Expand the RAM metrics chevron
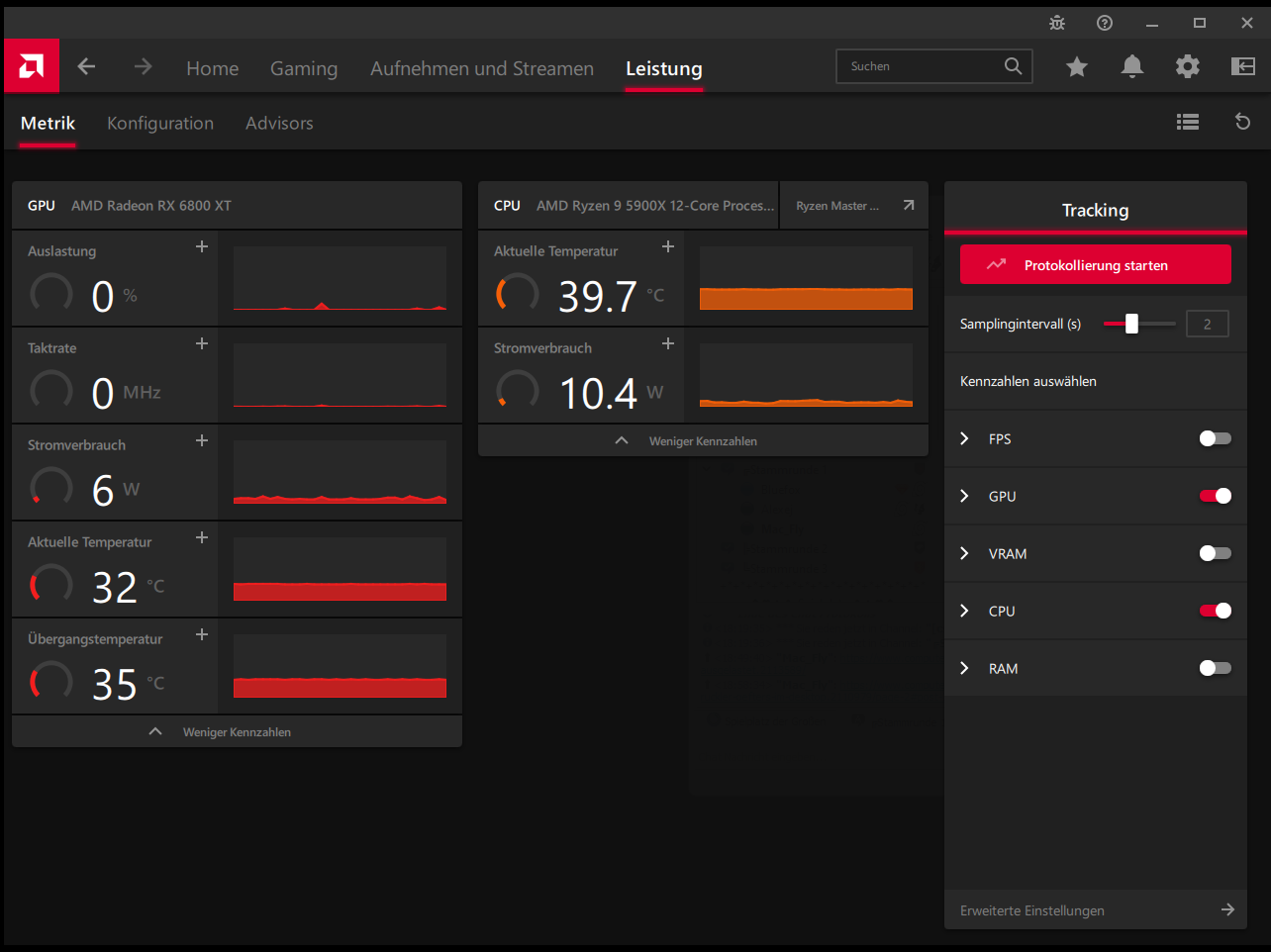This screenshot has height=952, width=1271. (x=965, y=668)
